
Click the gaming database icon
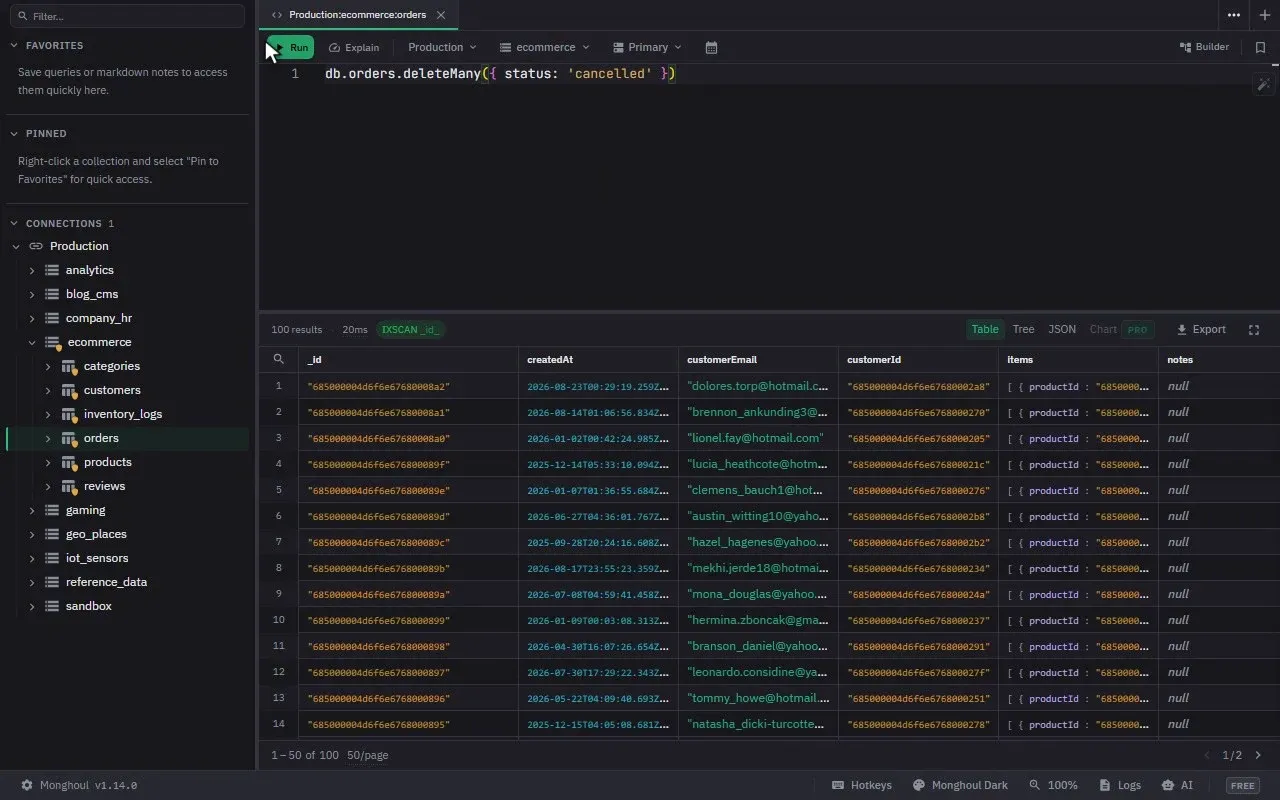(x=52, y=510)
